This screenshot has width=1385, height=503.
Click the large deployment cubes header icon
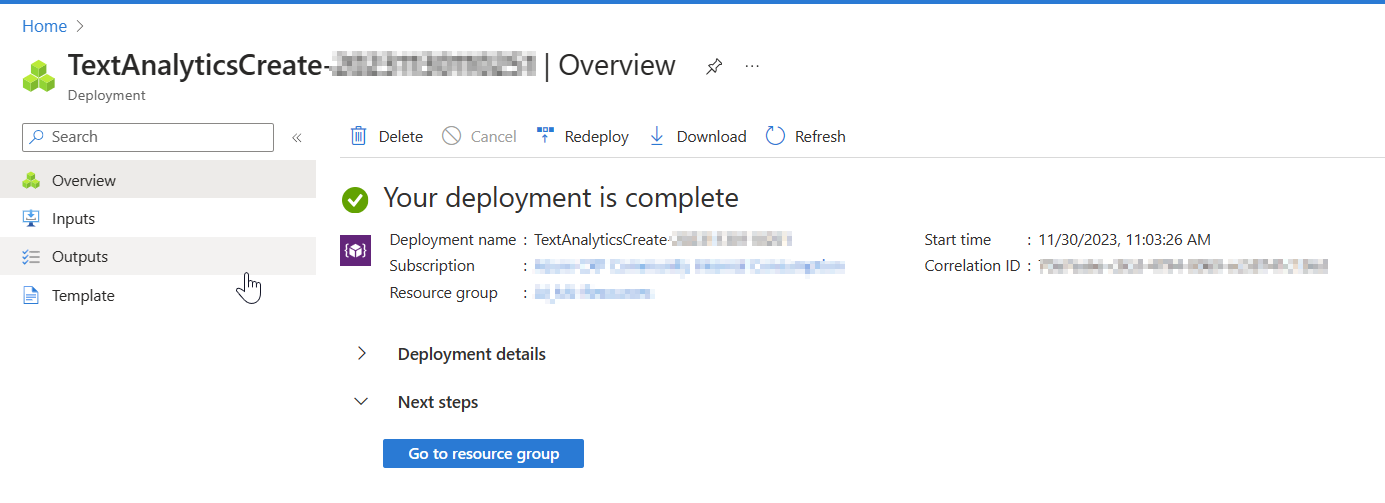(x=39, y=77)
